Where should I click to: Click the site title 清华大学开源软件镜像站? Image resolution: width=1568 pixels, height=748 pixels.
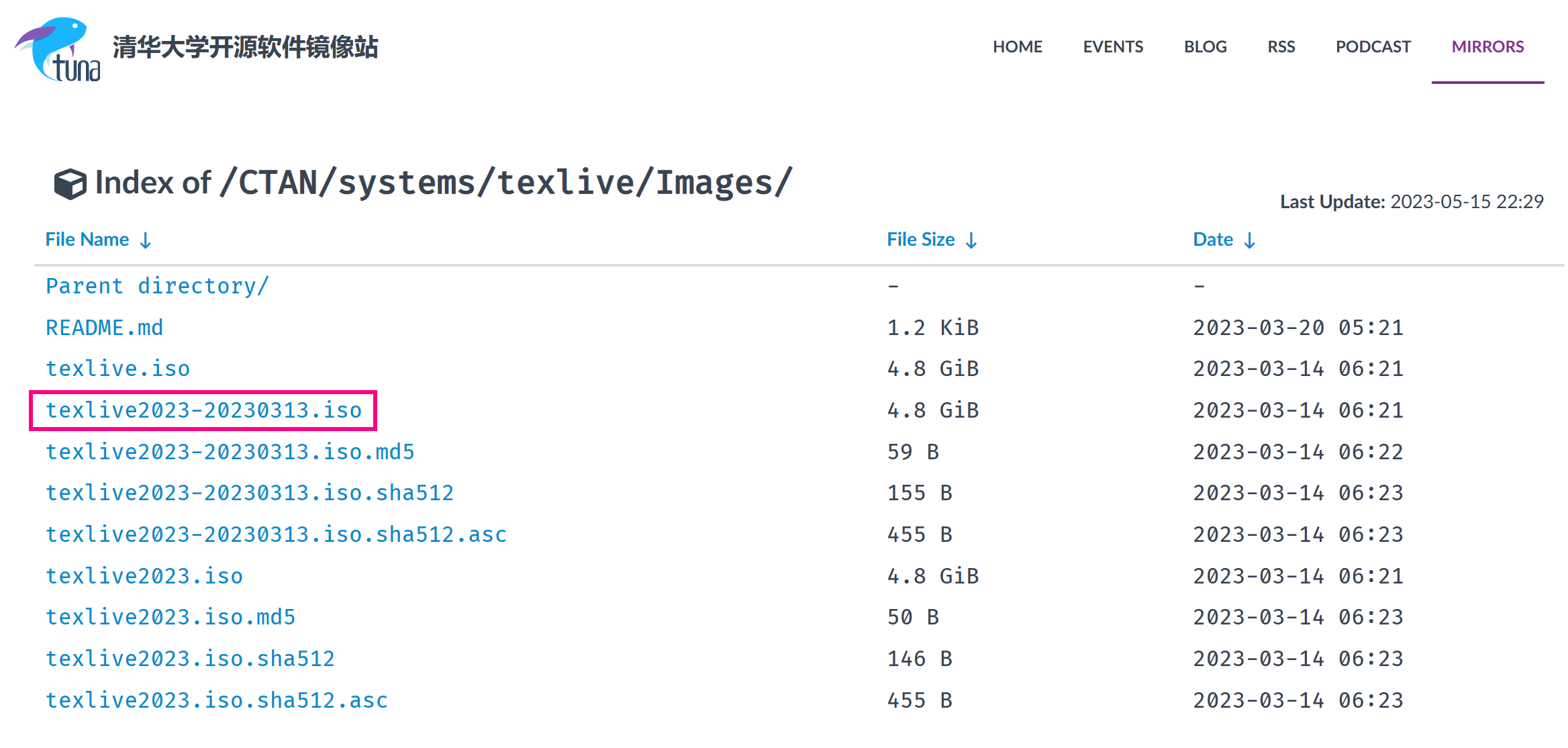point(246,48)
